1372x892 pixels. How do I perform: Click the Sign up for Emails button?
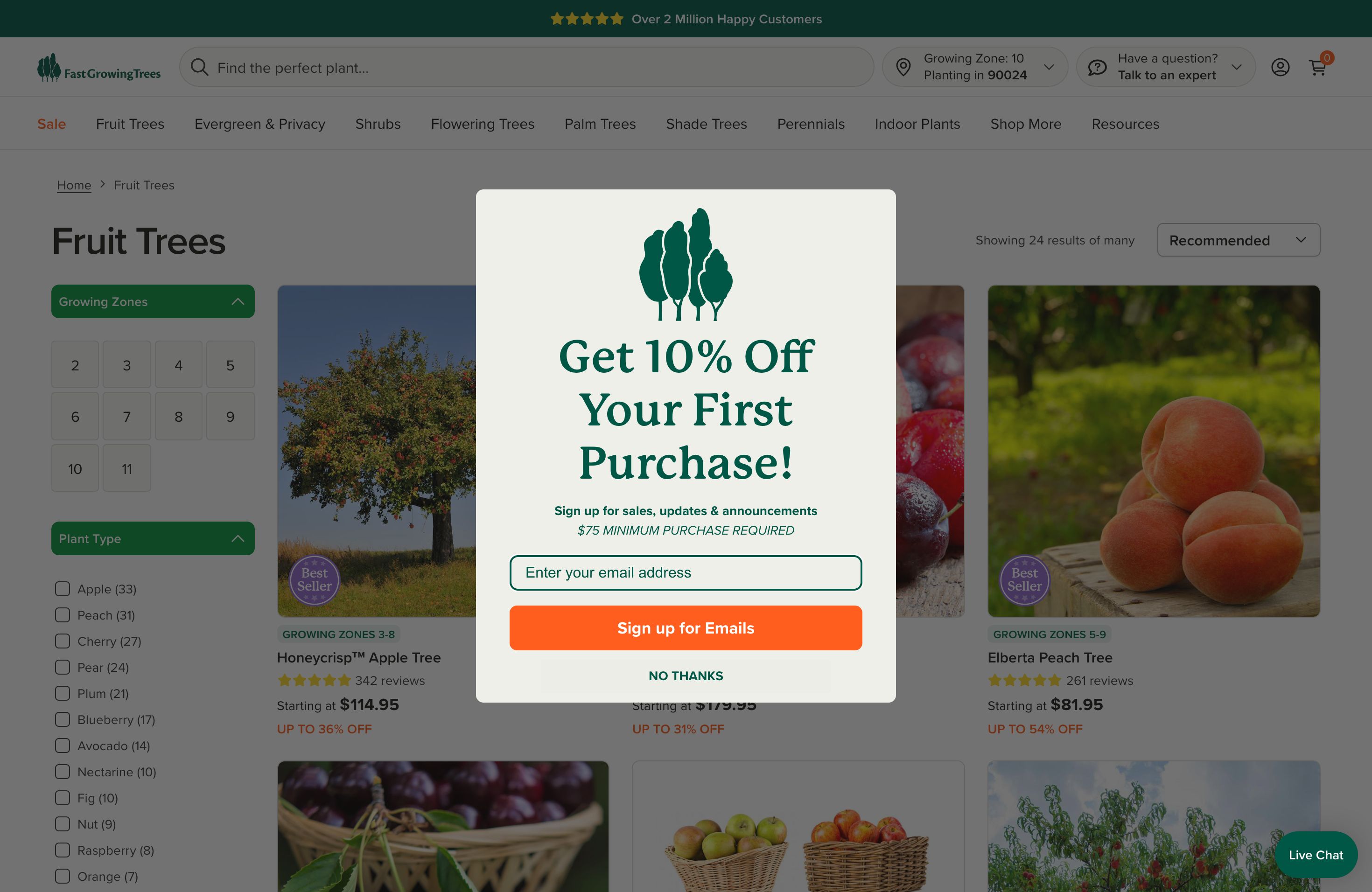point(686,627)
